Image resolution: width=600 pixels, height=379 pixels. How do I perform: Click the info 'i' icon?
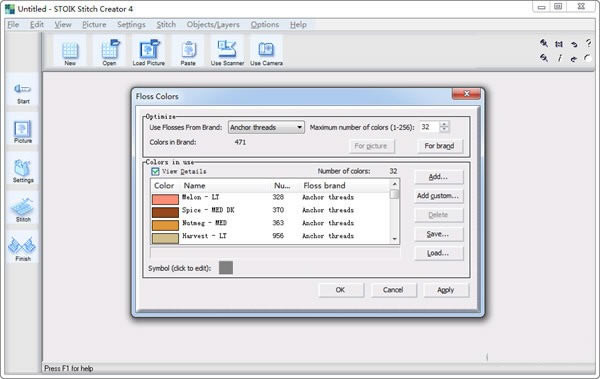click(x=559, y=58)
